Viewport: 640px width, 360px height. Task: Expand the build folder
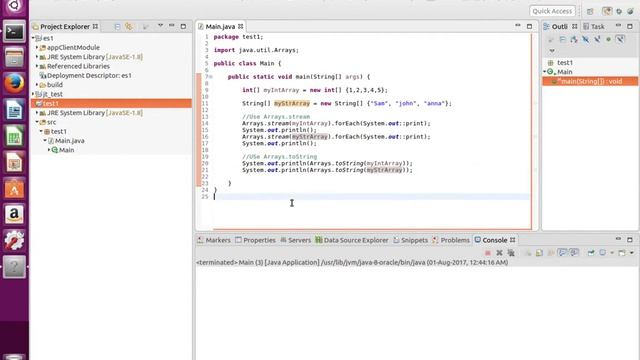point(37,85)
